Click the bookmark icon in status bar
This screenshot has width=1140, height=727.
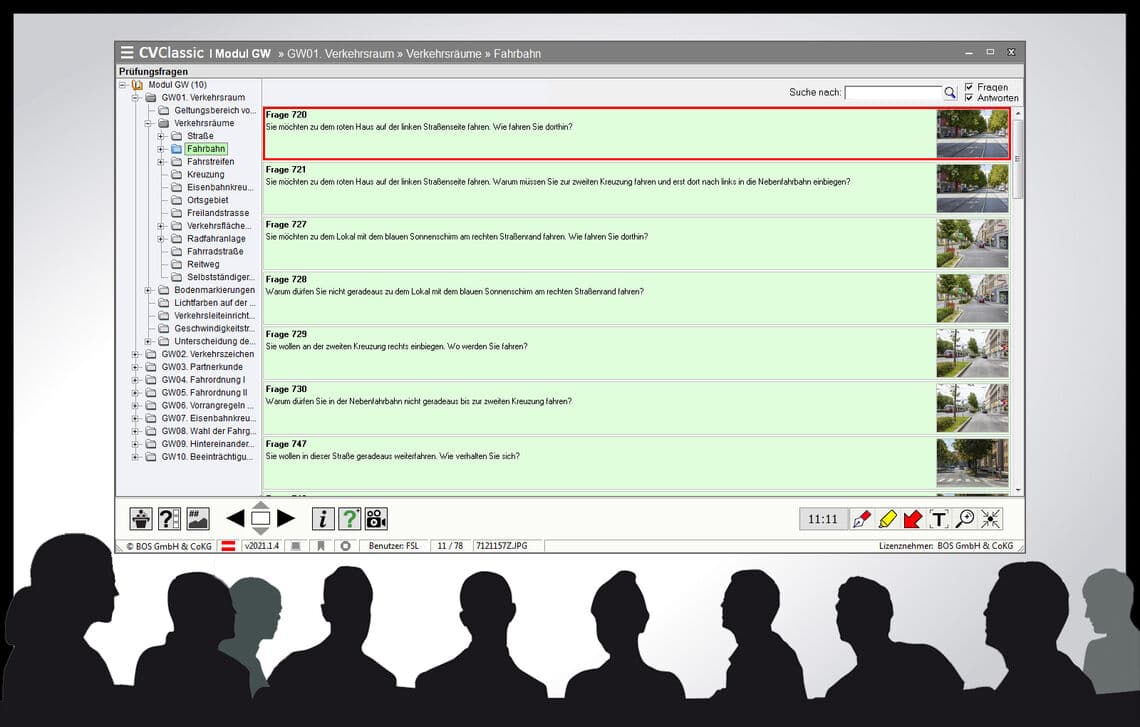pyautogui.click(x=321, y=546)
